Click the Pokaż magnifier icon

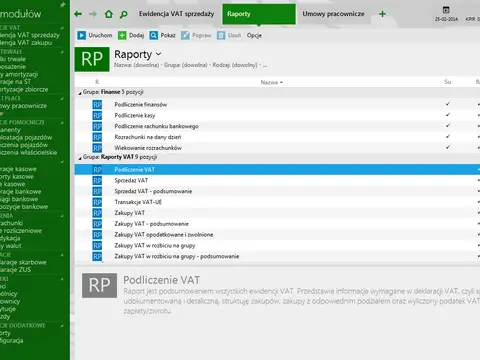(153, 35)
